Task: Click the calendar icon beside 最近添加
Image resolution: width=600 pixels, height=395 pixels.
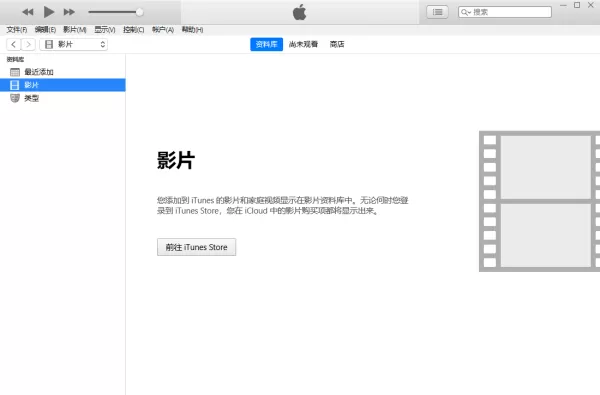Action: (x=15, y=72)
